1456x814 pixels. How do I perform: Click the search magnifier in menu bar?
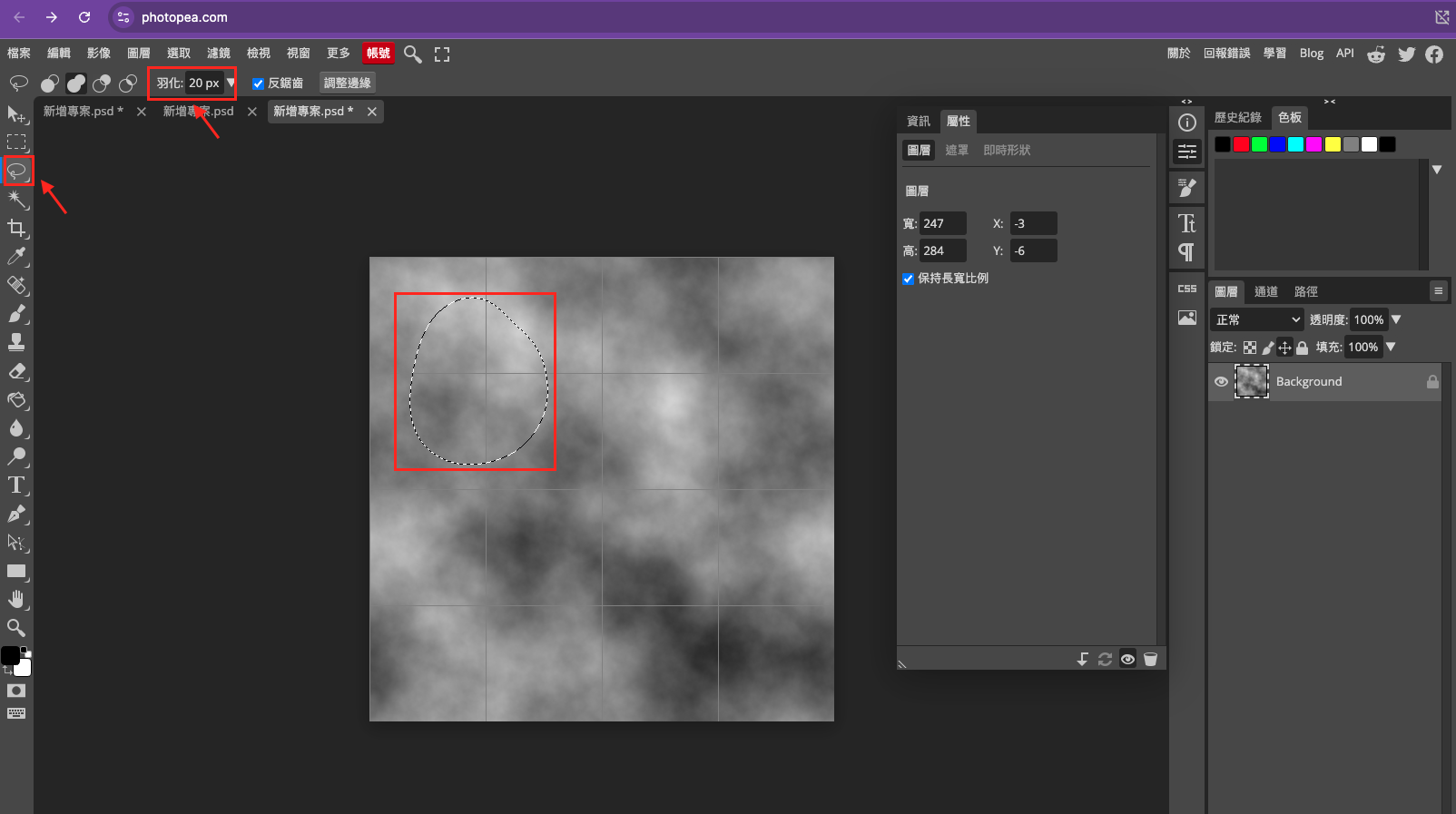(413, 54)
